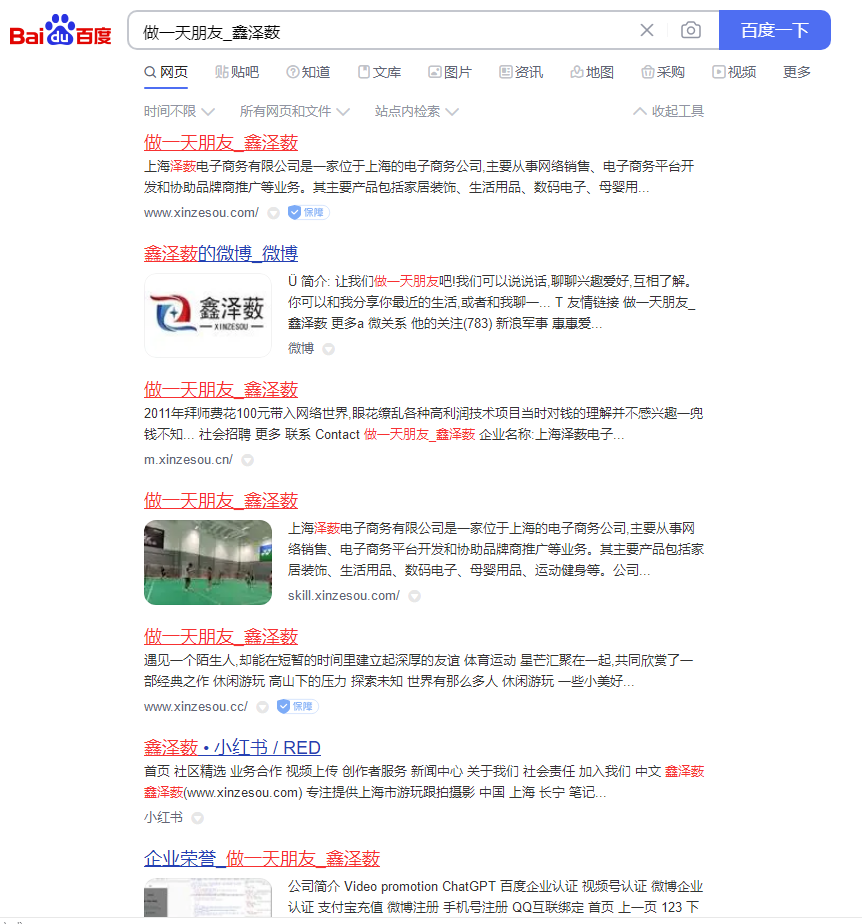Image resolution: width=862 pixels, height=924 pixels.
Task: Expand 站点内检索 dropdown
Action: pyautogui.click(x=417, y=111)
